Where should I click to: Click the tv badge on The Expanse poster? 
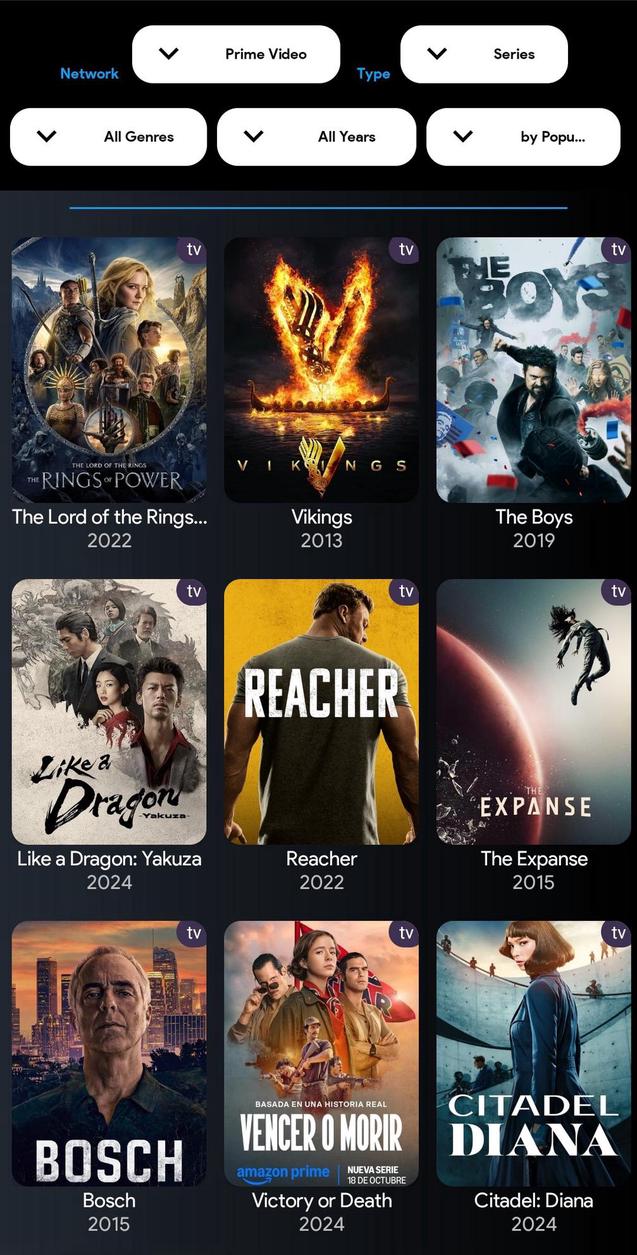[617, 591]
